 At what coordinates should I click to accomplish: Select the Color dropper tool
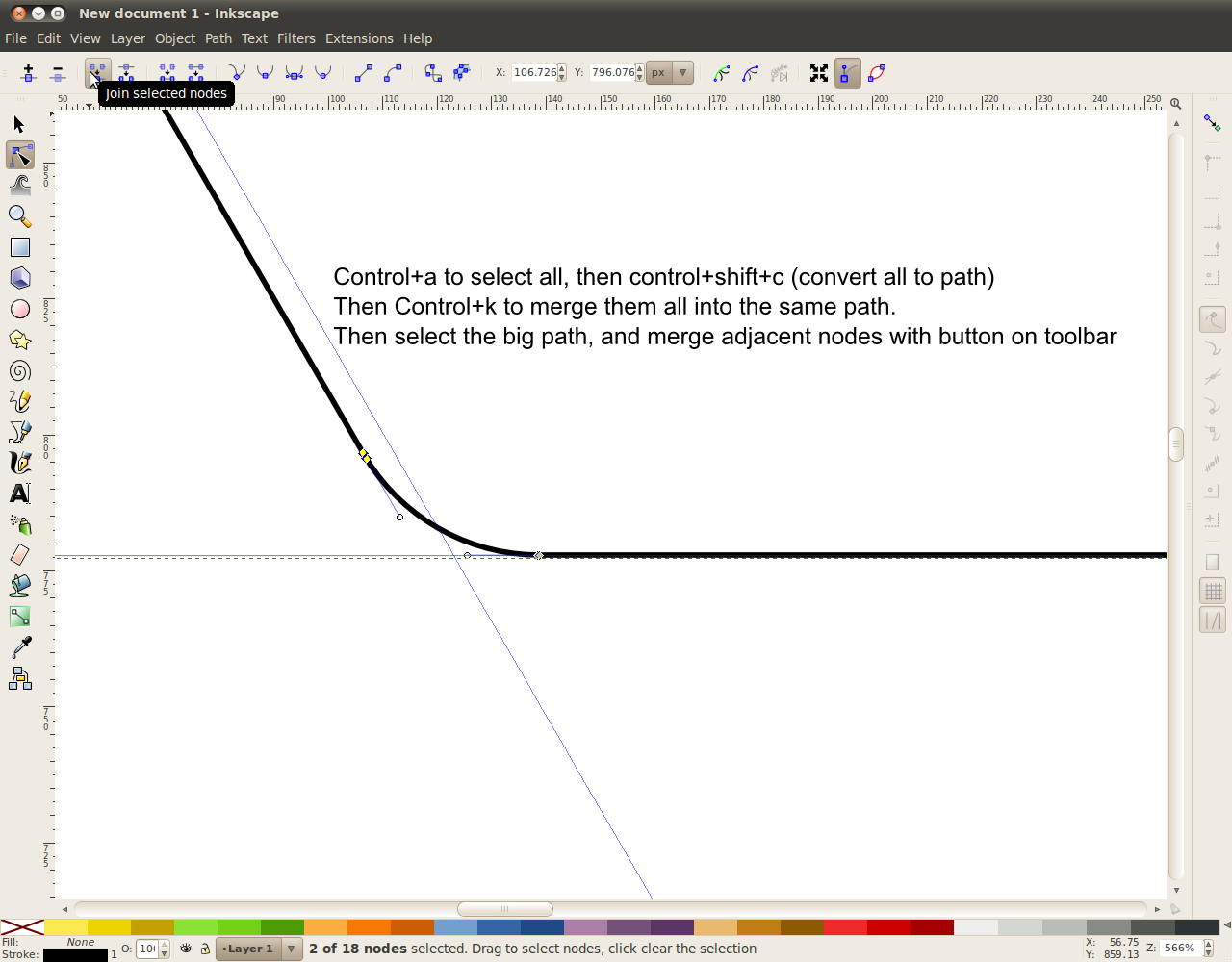(x=19, y=647)
